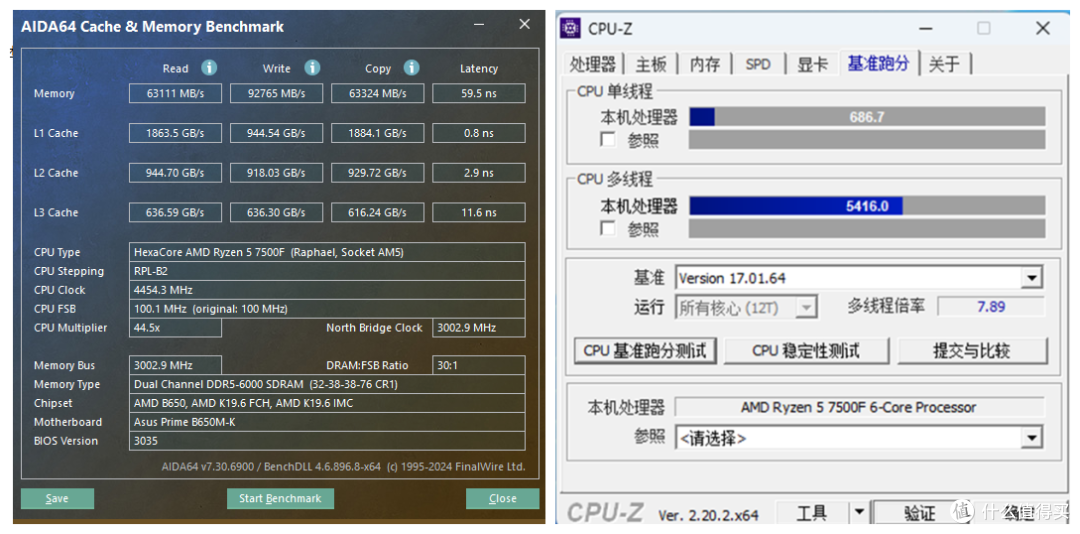Click the North Bridge Clock 3002.9 MHz field
Image resolution: width=1080 pixels, height=534 pixels.
point(479,328)
